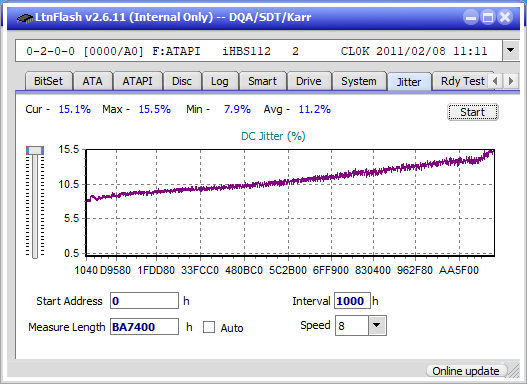Open the ATAPI tab
This screenshot has width=527, height=384.
[137, 81]
